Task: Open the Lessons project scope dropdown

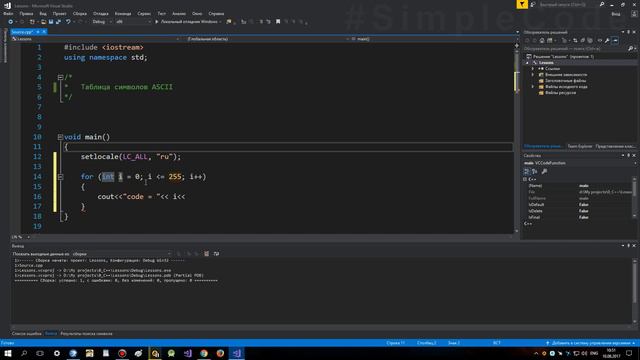Action: [x=96, y=39]
